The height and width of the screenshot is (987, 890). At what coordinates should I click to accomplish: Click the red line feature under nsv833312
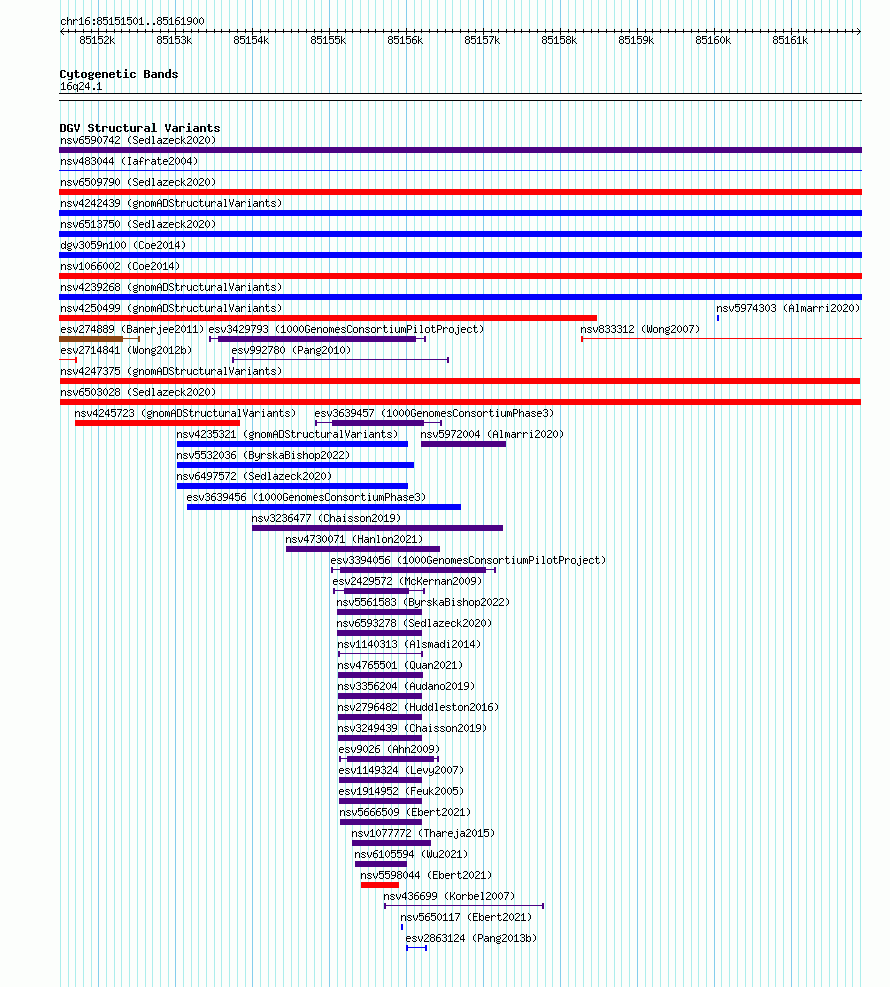[x=721, y=339]
